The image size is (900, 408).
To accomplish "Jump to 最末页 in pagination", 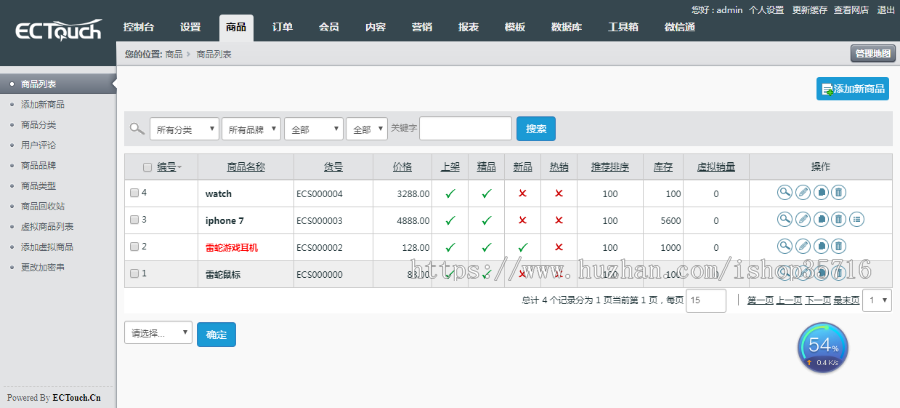I will pos(847,300).
